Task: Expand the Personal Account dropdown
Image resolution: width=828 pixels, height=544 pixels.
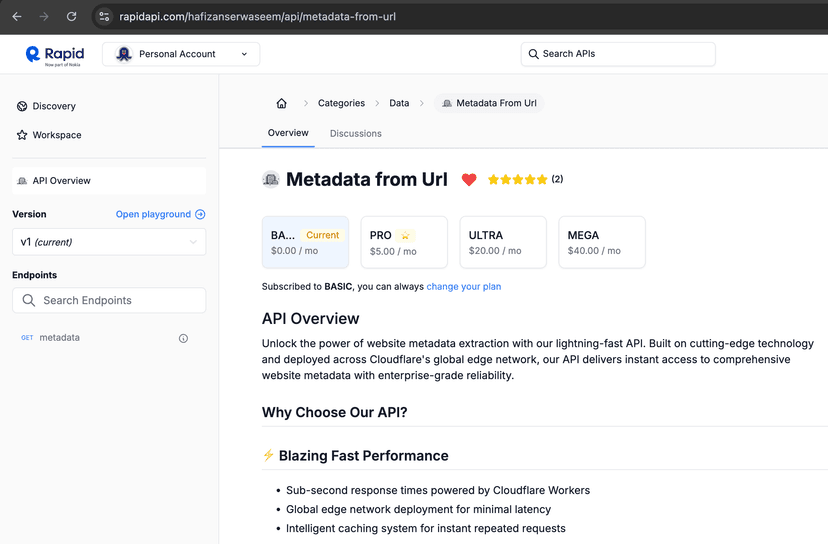Action: 181,54
